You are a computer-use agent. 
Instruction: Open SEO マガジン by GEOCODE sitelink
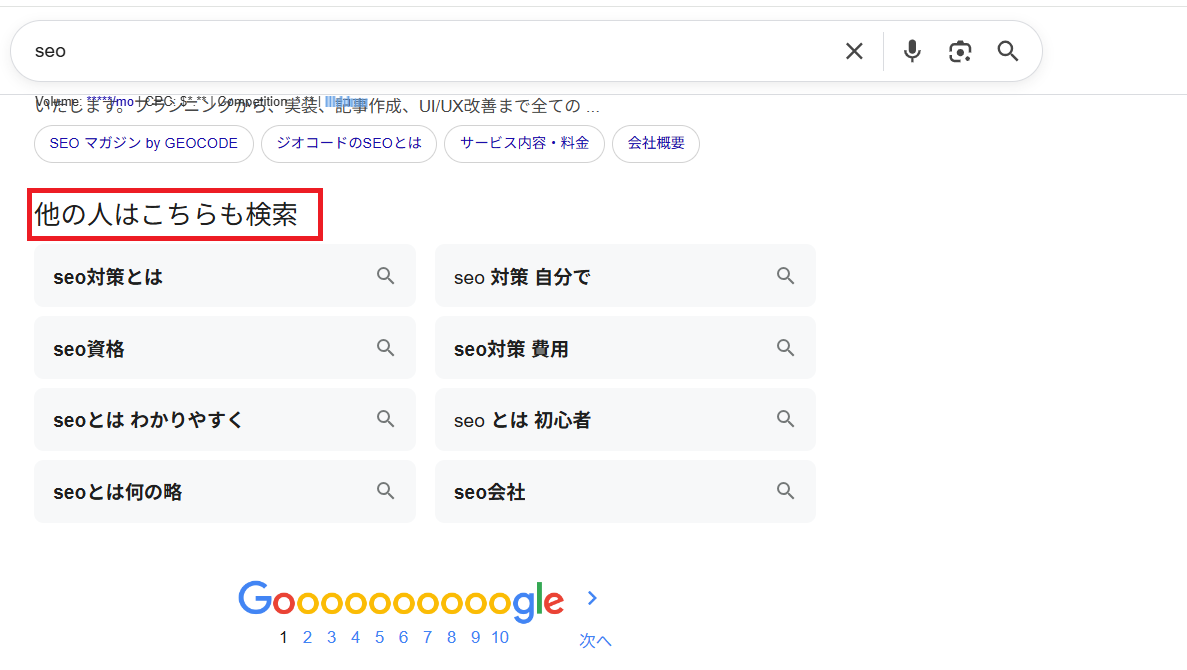pos(144,143)
